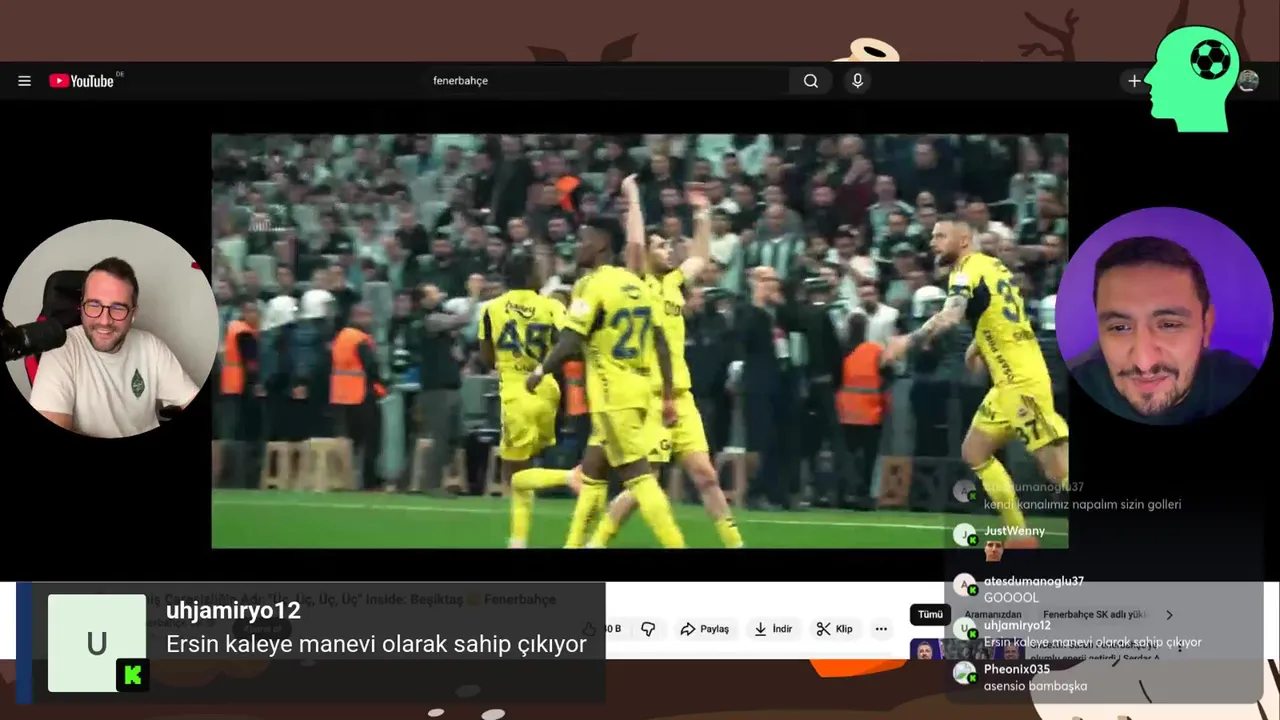Select the 'Tümü' filter chip
Screen dimensions: 1280x720
(x=930, y=614)
